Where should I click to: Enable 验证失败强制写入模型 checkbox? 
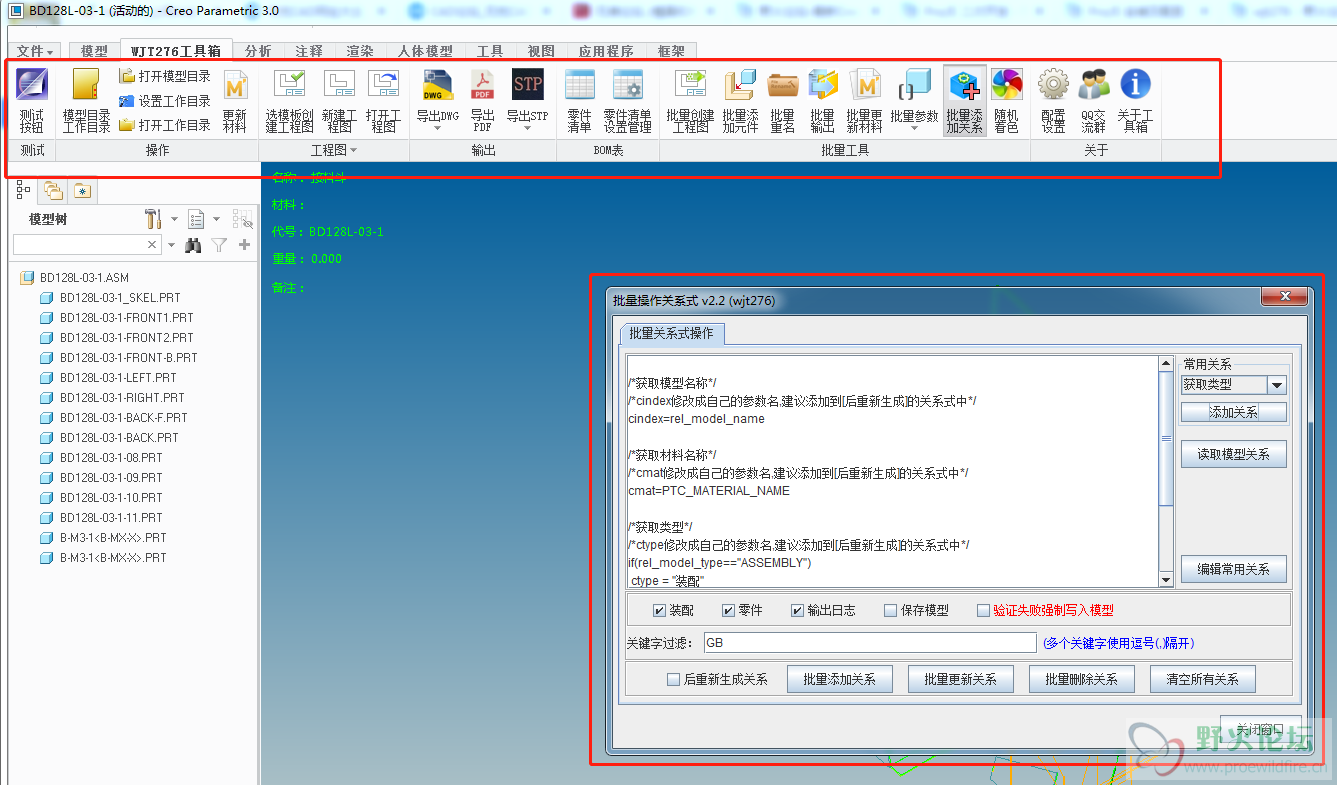[x=983, y=610]
